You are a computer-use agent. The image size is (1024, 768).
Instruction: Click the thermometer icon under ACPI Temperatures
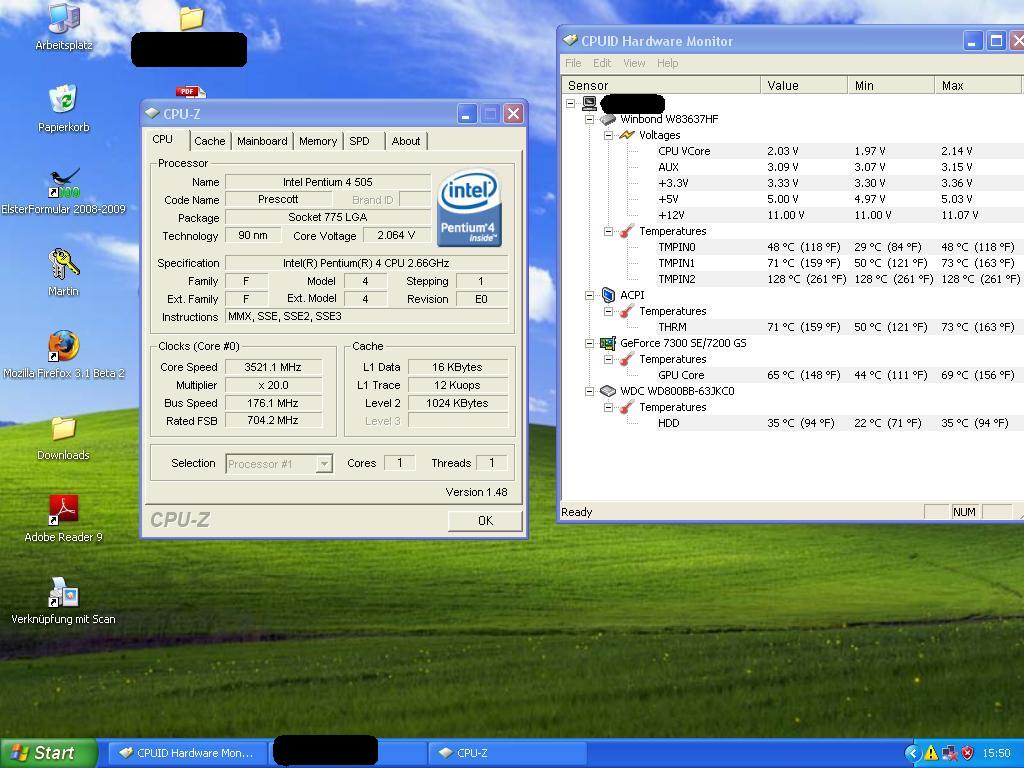pos(627,311)
